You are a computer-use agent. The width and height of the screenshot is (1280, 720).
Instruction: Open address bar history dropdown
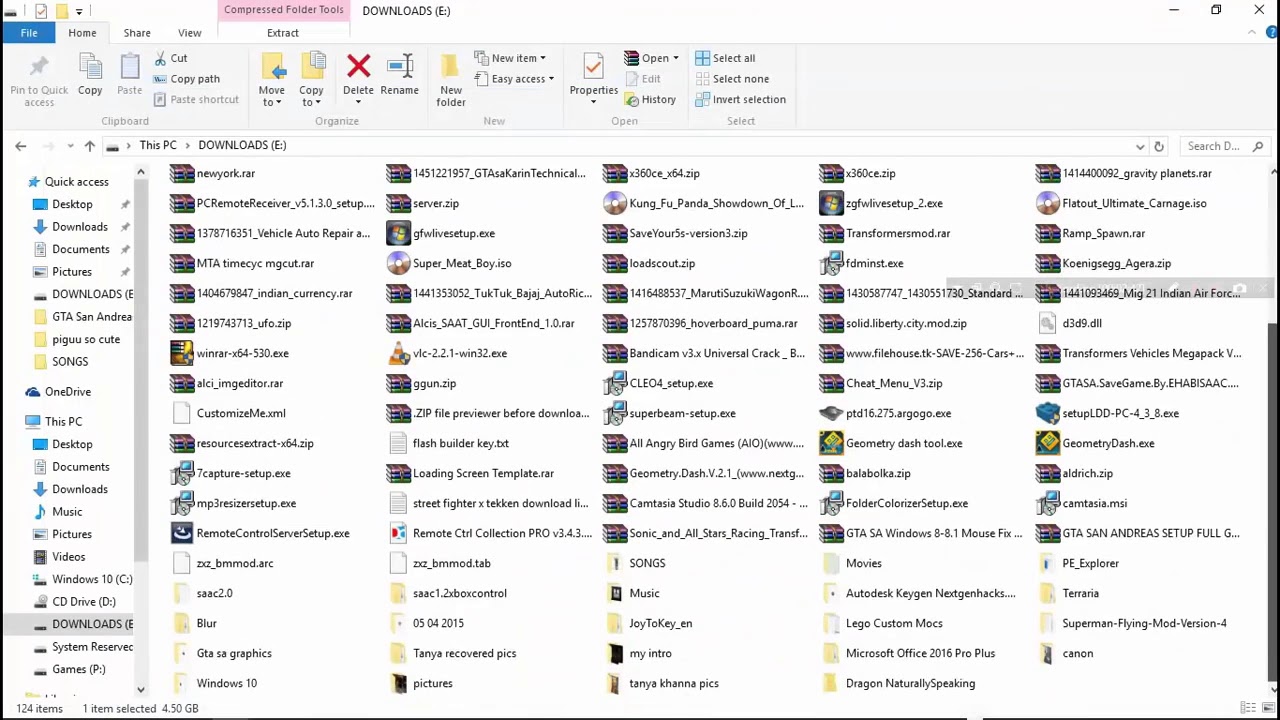(1140, 146)
